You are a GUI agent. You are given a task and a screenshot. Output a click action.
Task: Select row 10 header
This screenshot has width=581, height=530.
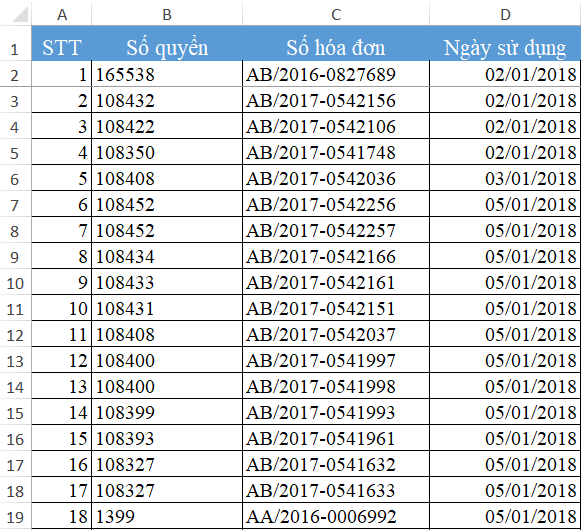[x=16, y=282]
